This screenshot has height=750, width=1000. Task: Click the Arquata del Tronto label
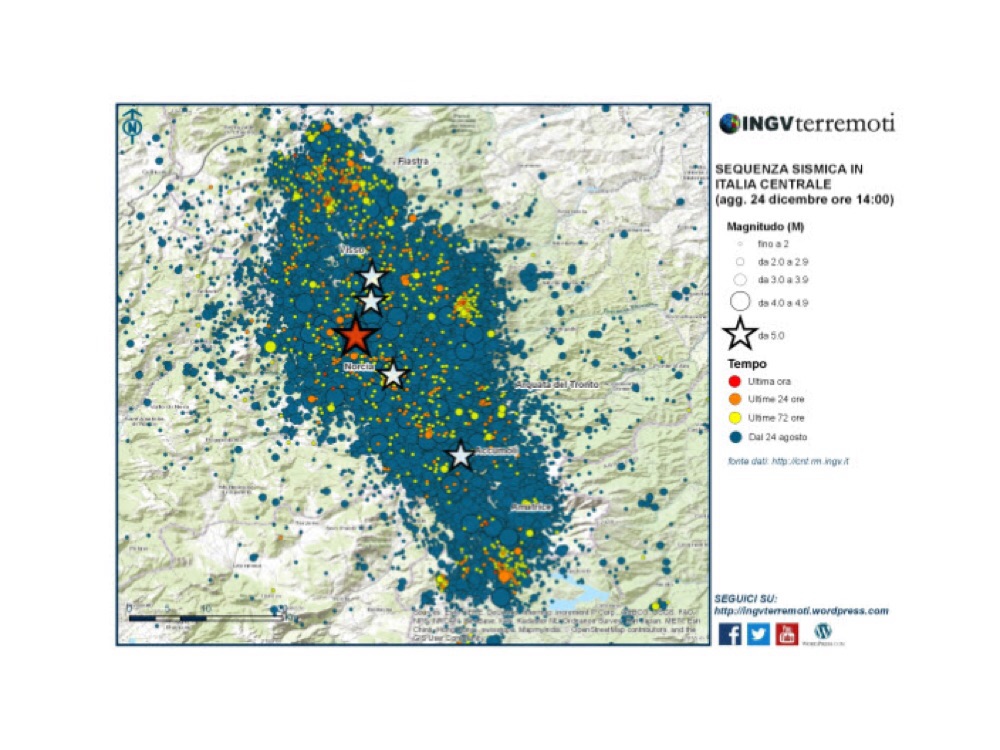tap(558, 385)
